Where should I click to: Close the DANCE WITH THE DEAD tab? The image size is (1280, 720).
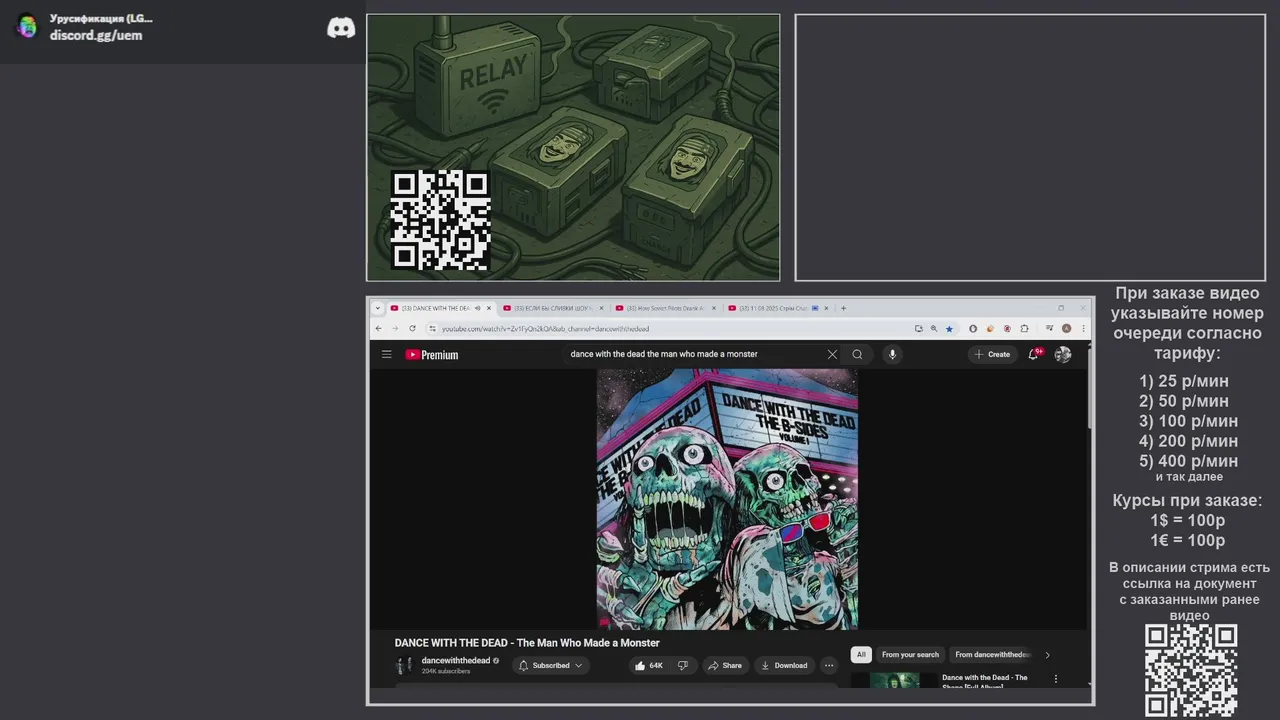tap(489, 308)
